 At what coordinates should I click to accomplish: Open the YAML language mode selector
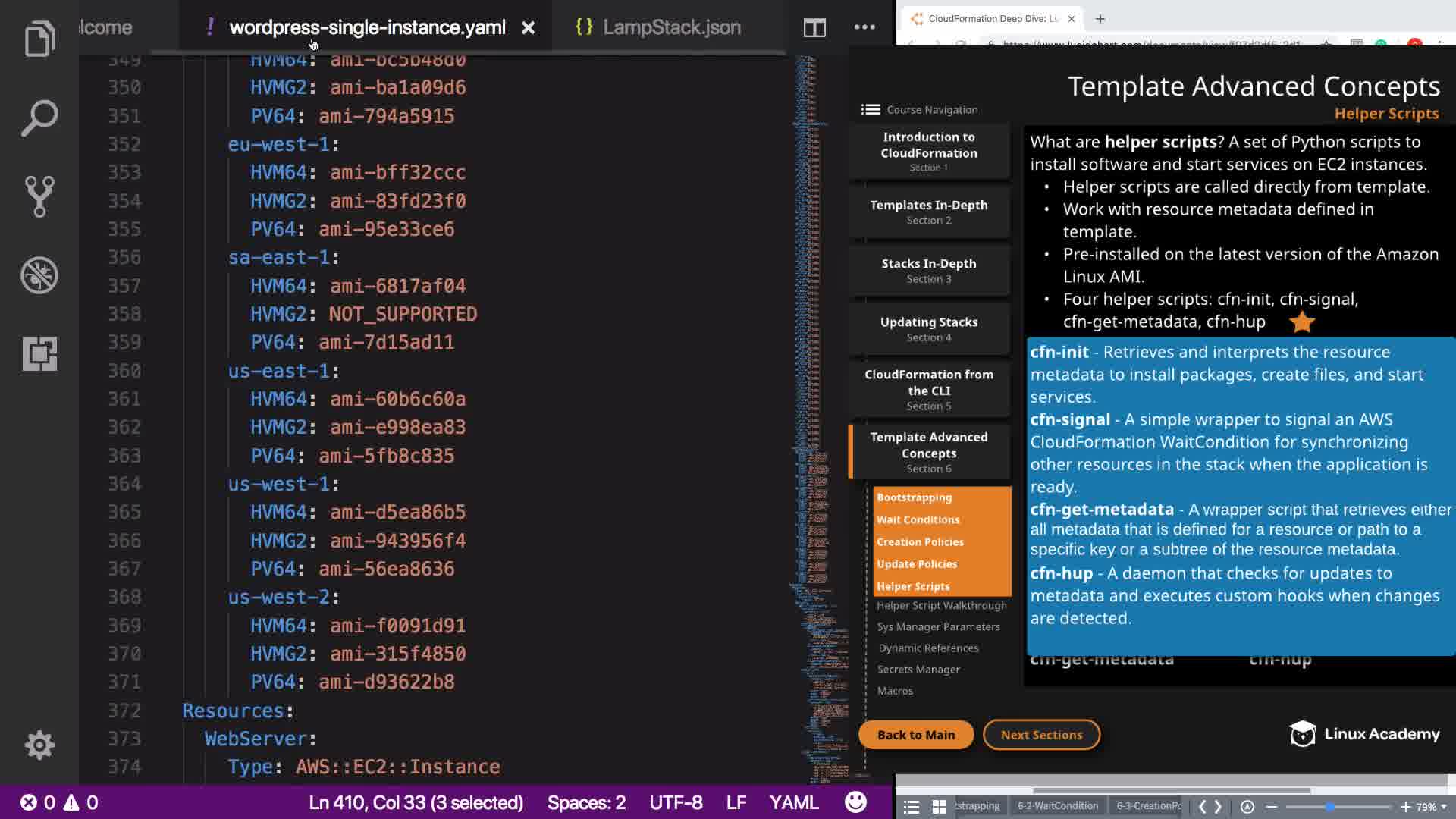pos(793,802)
